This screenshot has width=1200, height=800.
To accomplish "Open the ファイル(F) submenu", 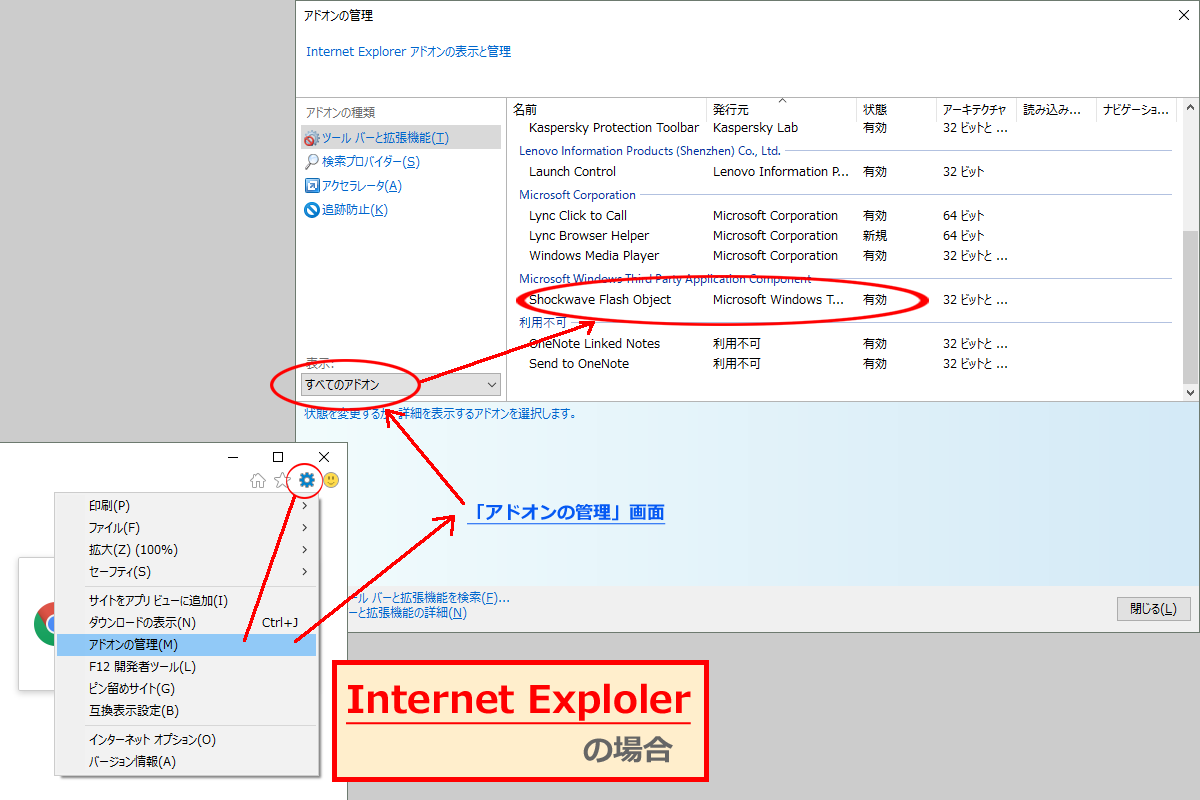I will click(x=186, y=528).
